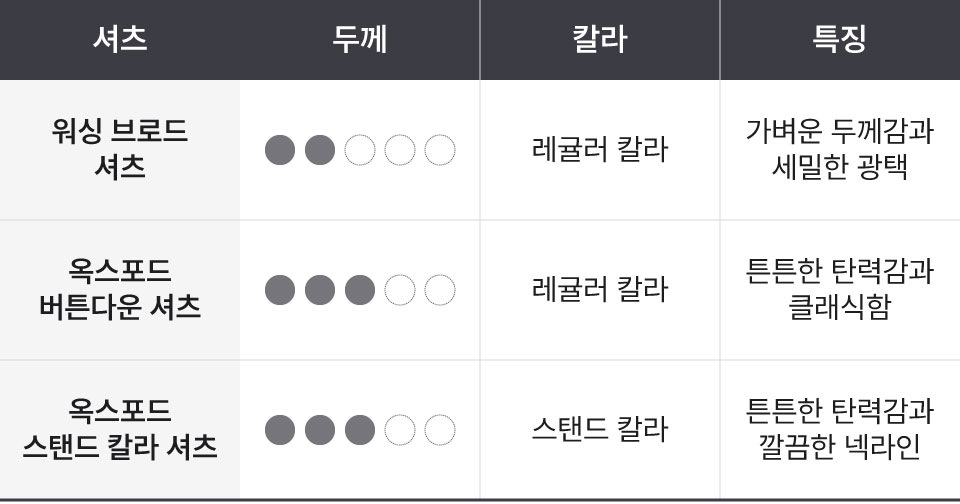Click 스탠드 칼라 collar cell text
Screen dimensions: 960x504
pos(600,429)
